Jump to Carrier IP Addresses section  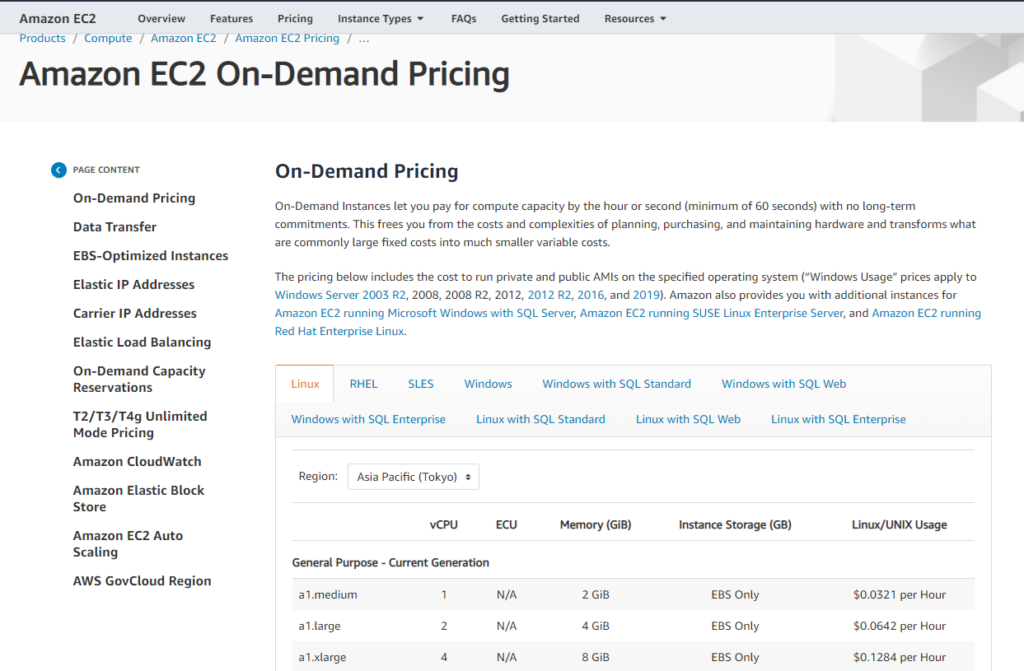click(135, 313)
